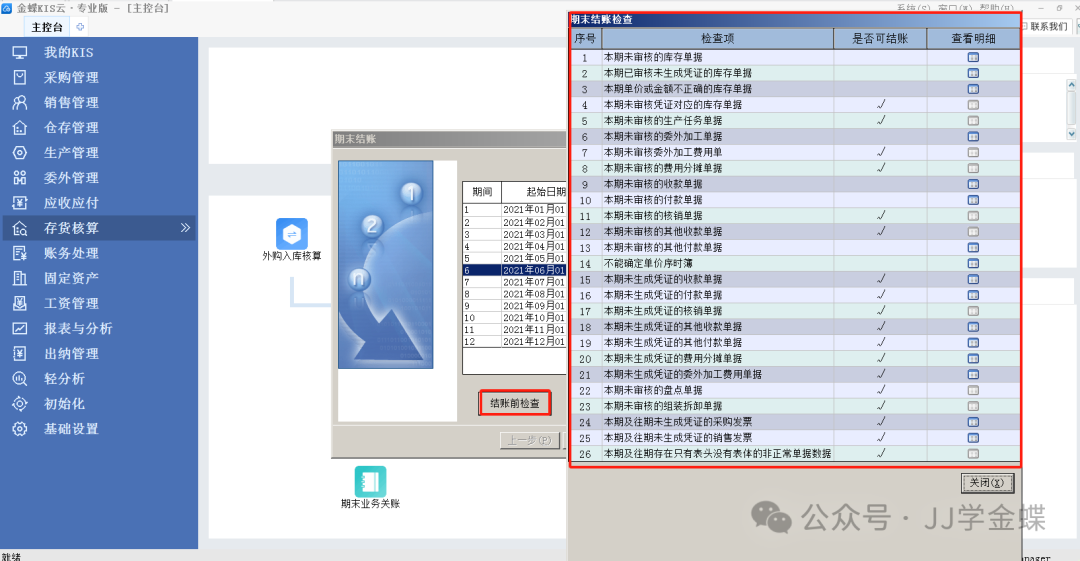Click the 关闭 button in check dialog
The height and width of the screenshot is (561, 1080).
(987, 483)
